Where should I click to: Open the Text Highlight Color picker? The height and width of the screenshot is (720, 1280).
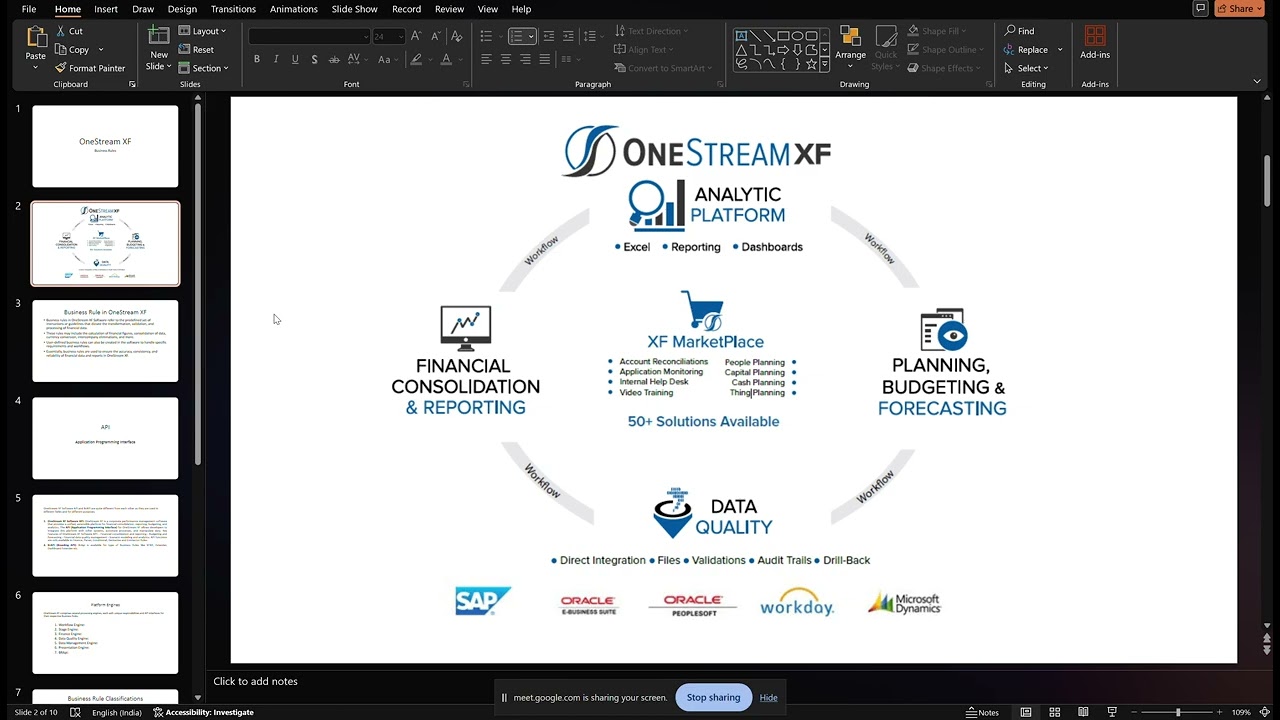pyautogui.click(x=417, y=59)
